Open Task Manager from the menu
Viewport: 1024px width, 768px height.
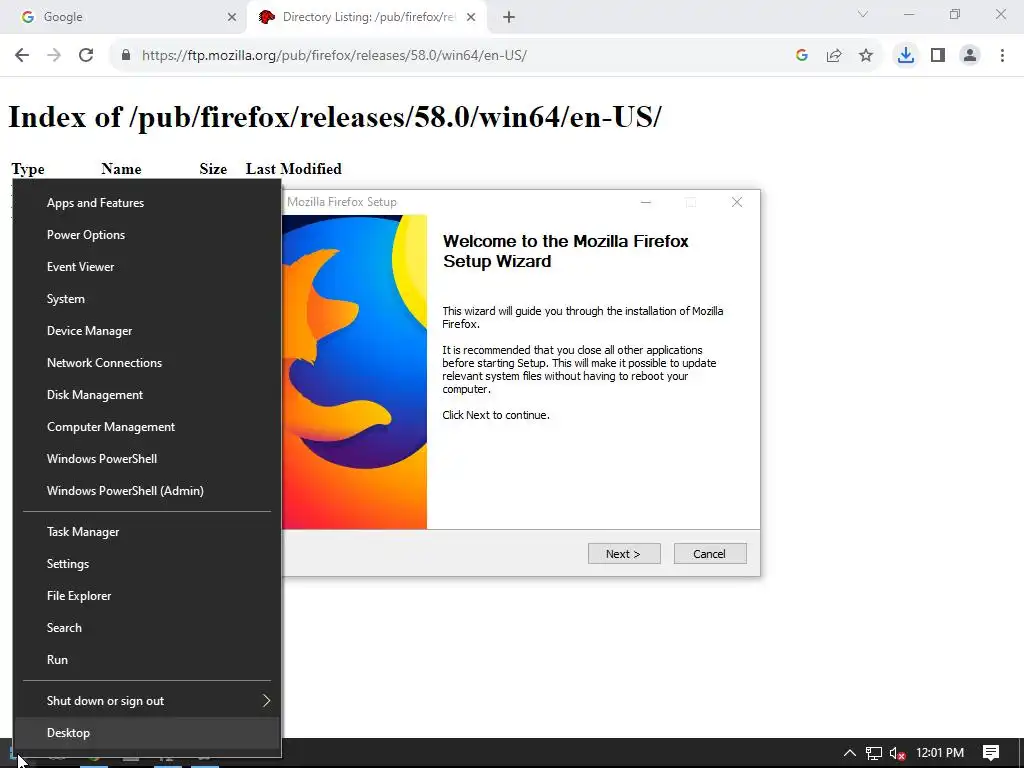[x=148, y=532]
